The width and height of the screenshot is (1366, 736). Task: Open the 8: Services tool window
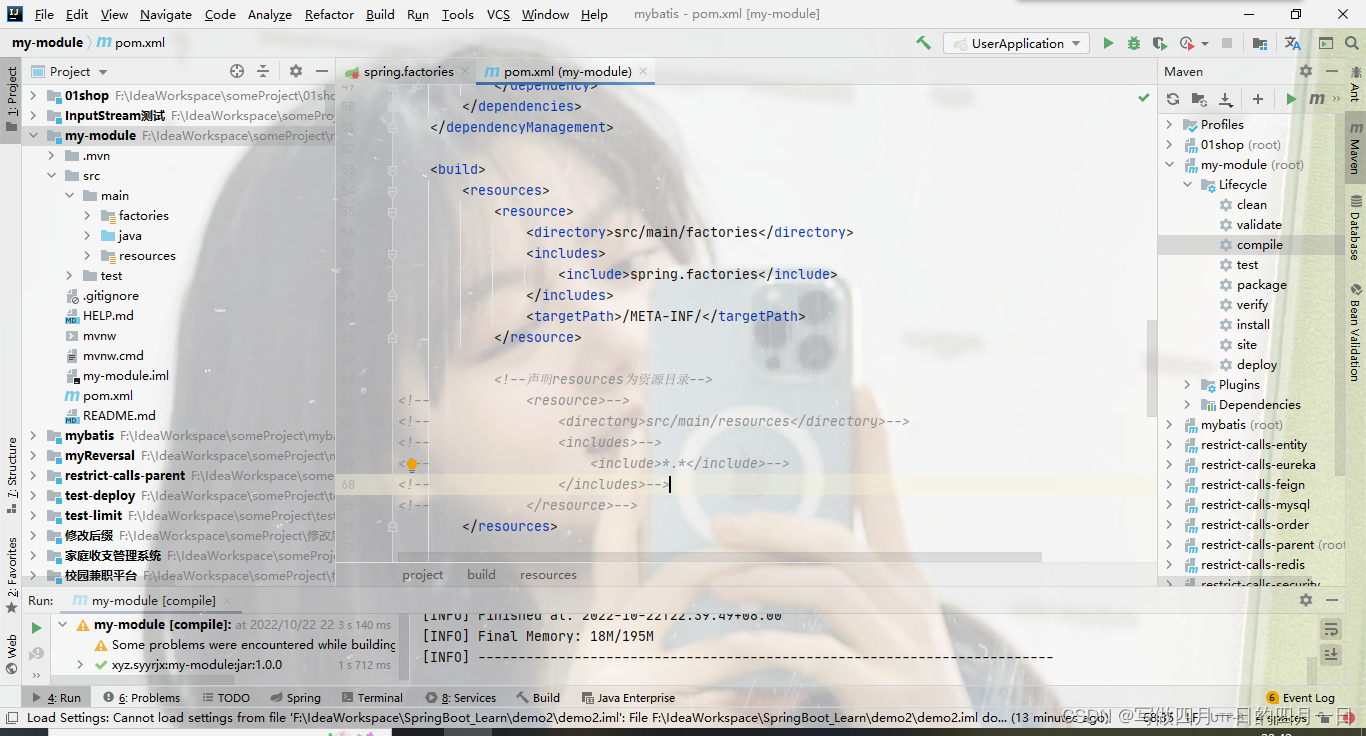point(461,698)
